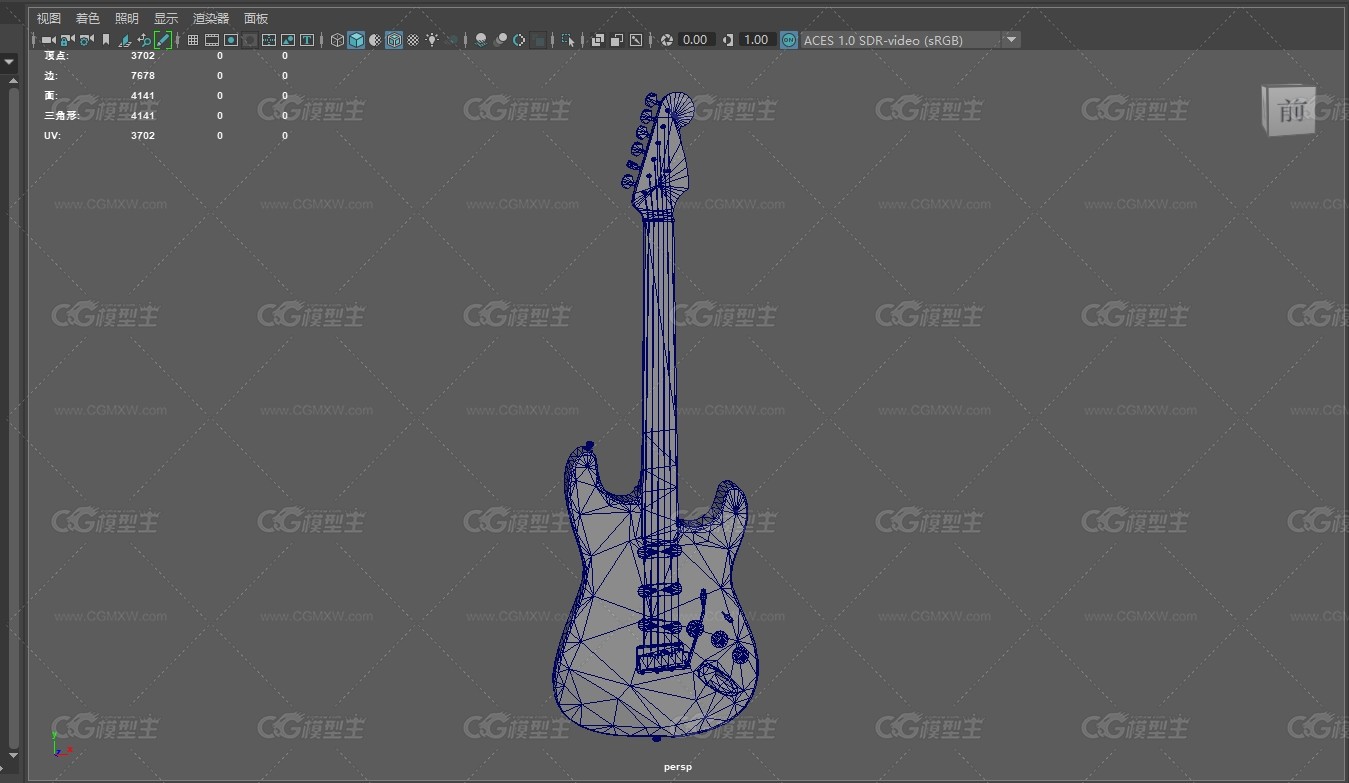Image resolution: width=1349 pixels, height=783 pixels.
Task: Click the UV count 3702
Action: 143,136
